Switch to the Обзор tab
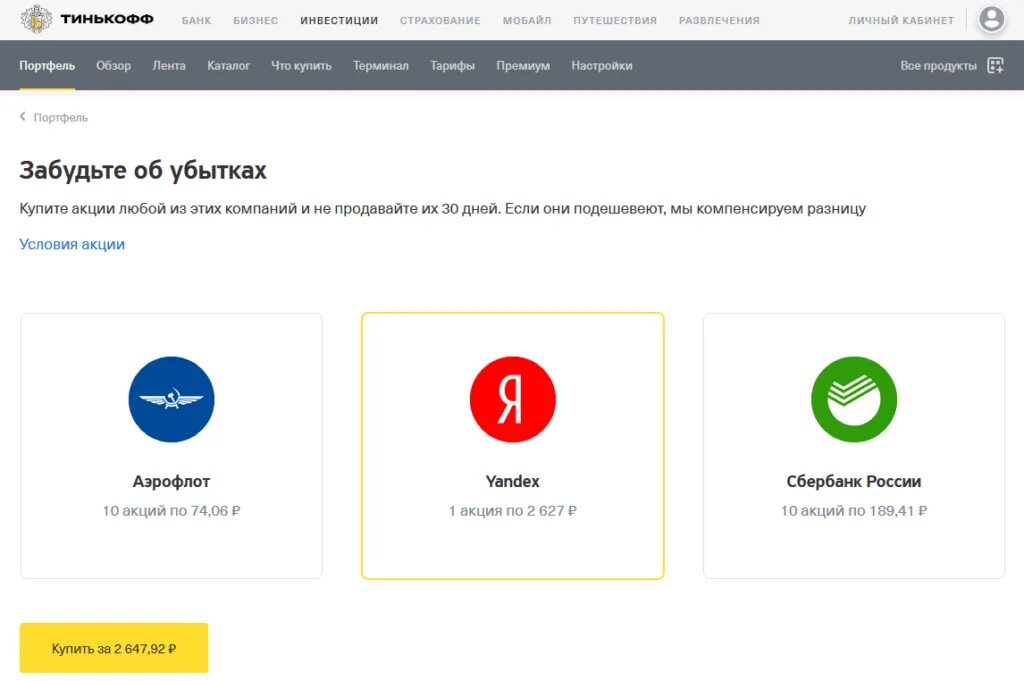Image resolution: width=1024 pixels, height=681 pixels. tap(114, 65)
